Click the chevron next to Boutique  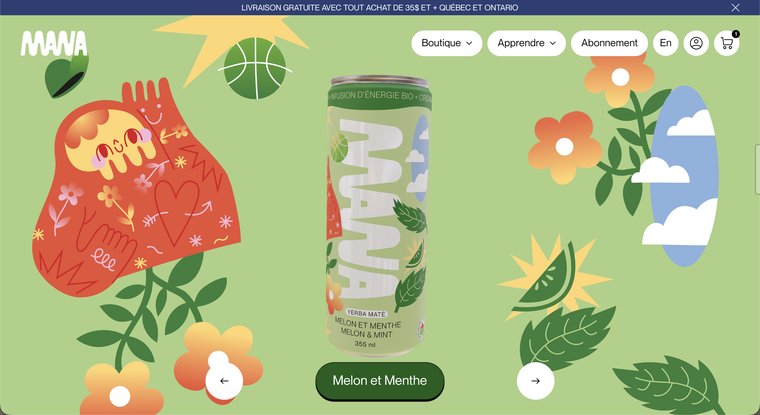click(x=469, y=43)
